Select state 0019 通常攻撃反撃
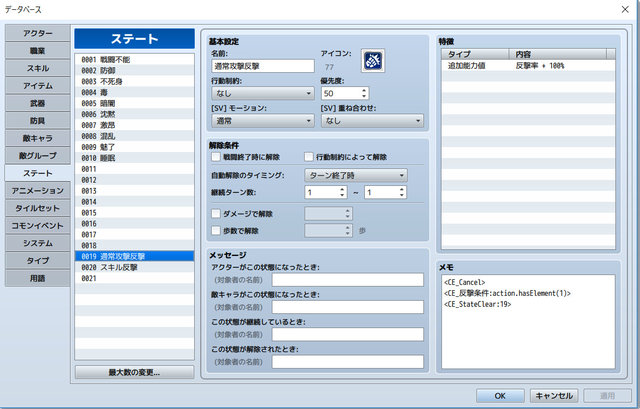The width and height of the screenshot is (640, 409). [134, 256]
